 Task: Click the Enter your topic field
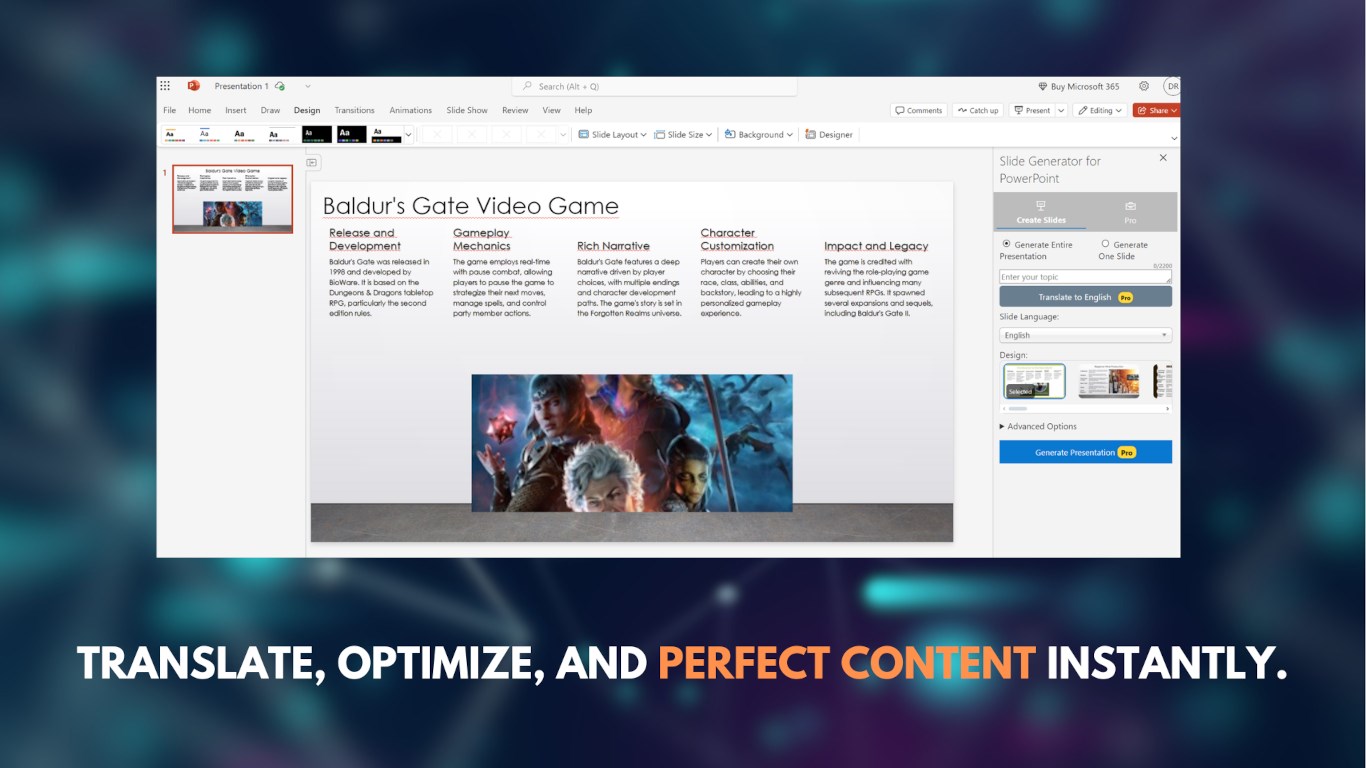[1085, 277]
